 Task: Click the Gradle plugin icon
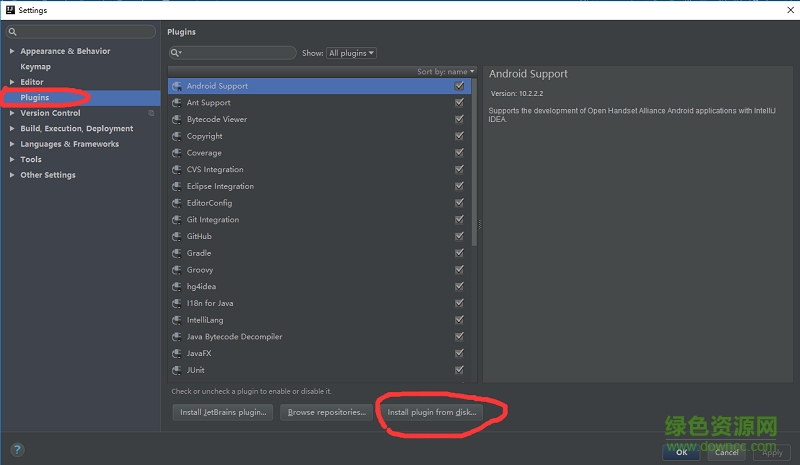tap(177, 253)
